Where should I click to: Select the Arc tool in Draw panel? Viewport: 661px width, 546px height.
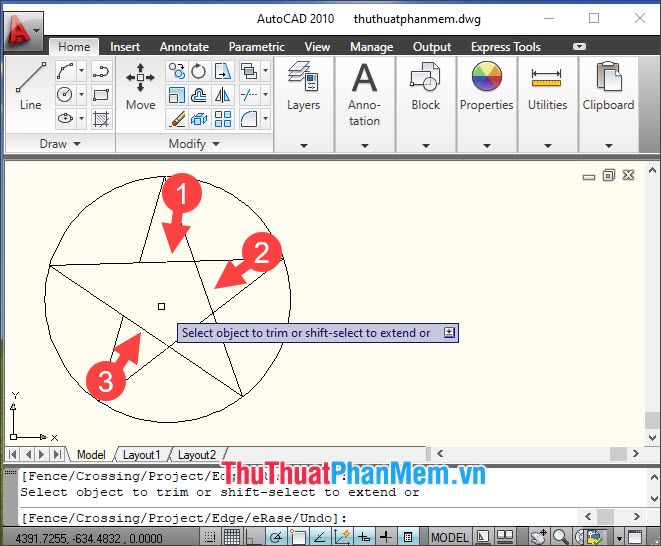pyautogui.click(x=65, y=70)
